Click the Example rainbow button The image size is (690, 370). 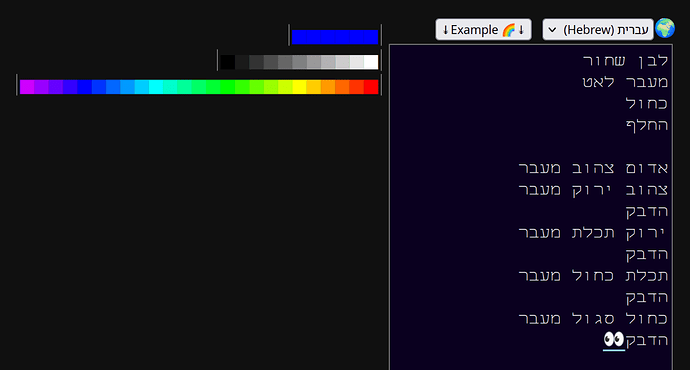click(x=483, y=29)
